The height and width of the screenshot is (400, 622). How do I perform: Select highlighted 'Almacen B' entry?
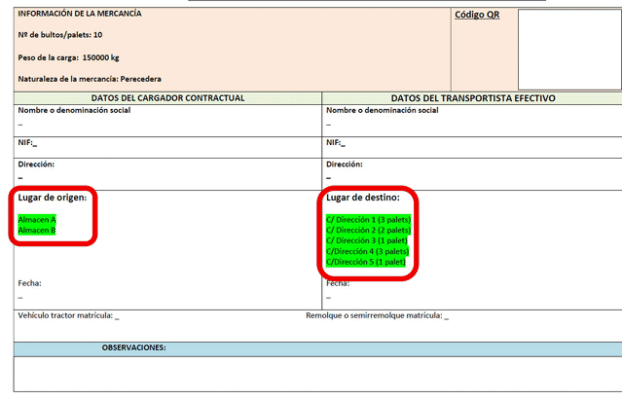(x=37, y=230)
